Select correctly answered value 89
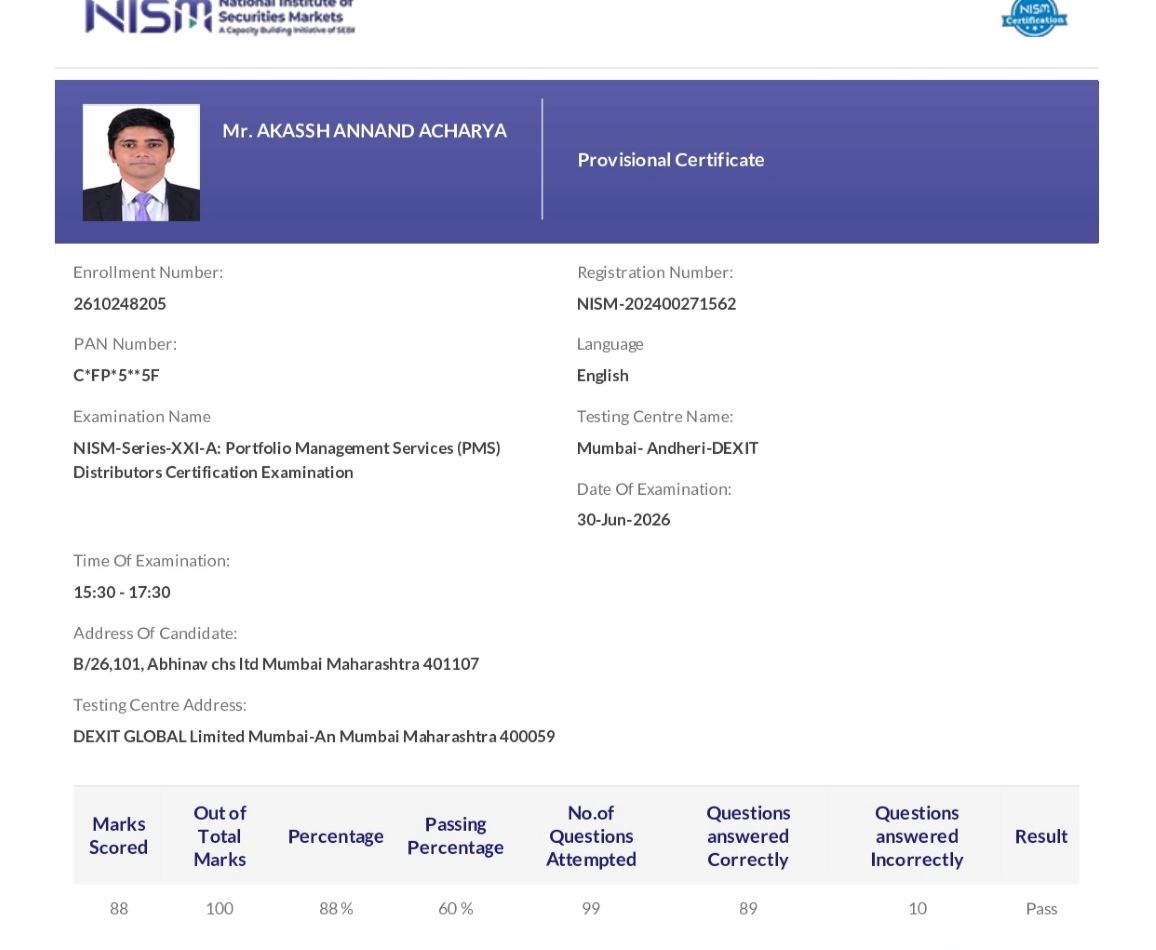This screenshot has width=1156, height=950. (x=748, y=909)
